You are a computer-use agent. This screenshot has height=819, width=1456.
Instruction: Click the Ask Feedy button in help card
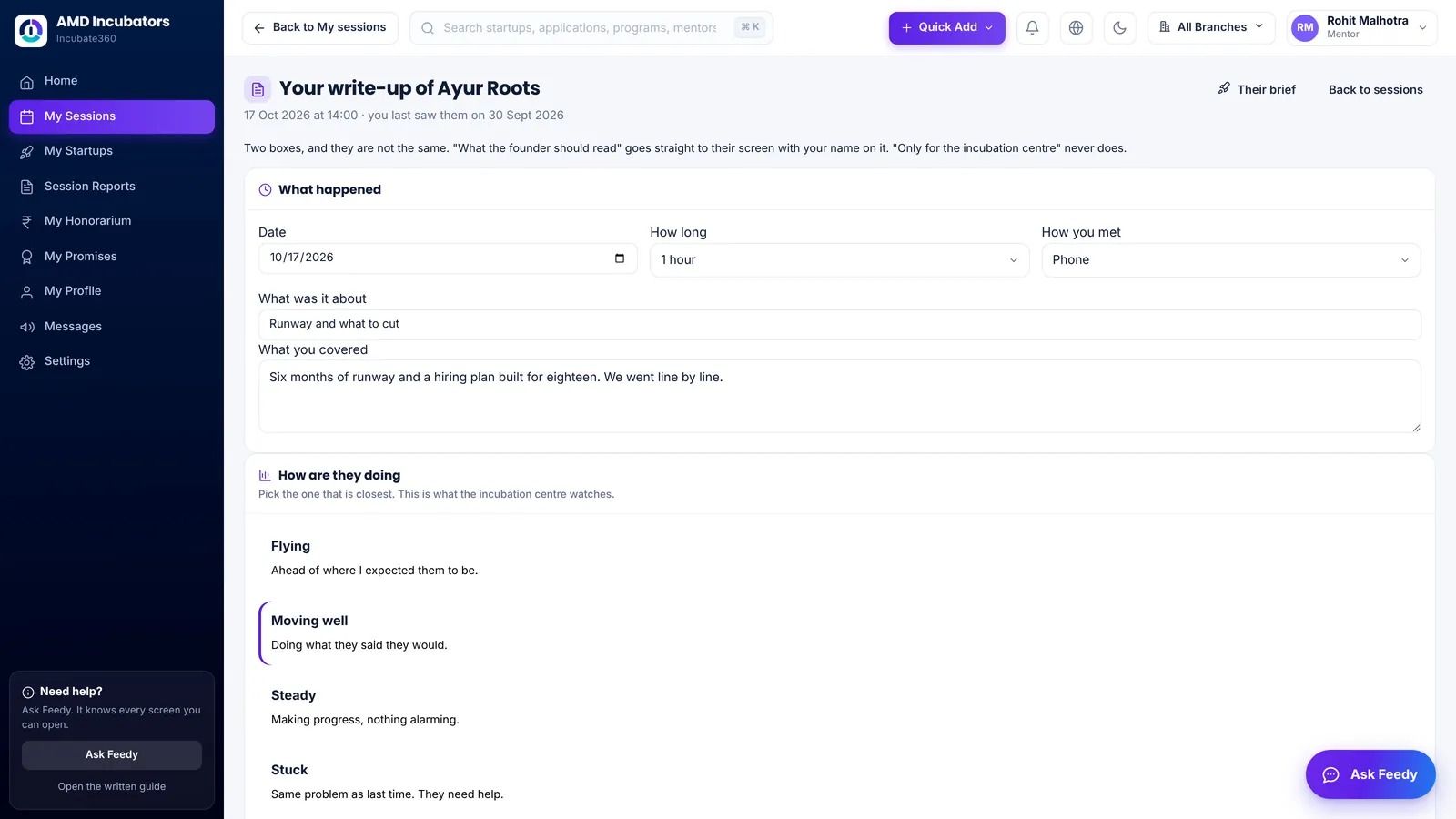click(x=112, y=755)
